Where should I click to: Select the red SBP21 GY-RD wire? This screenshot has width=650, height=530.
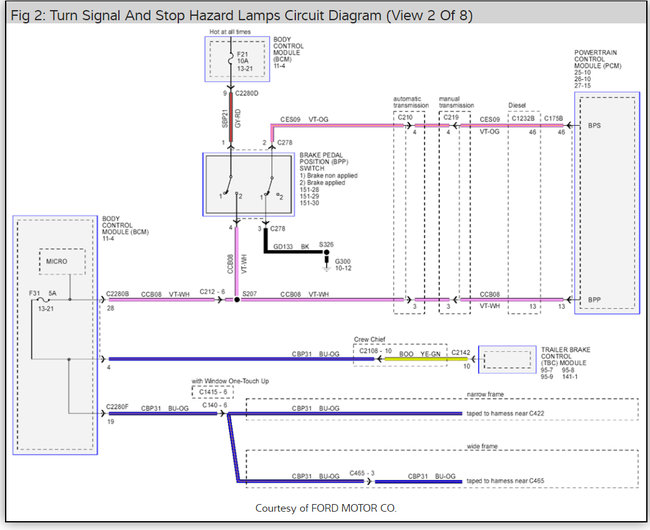coord(231,117)
